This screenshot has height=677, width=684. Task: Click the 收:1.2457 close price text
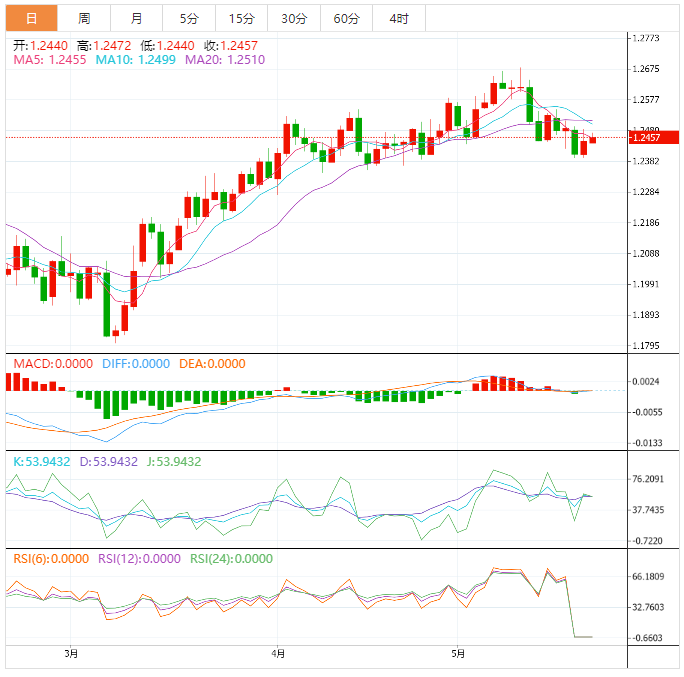[231, 45]
